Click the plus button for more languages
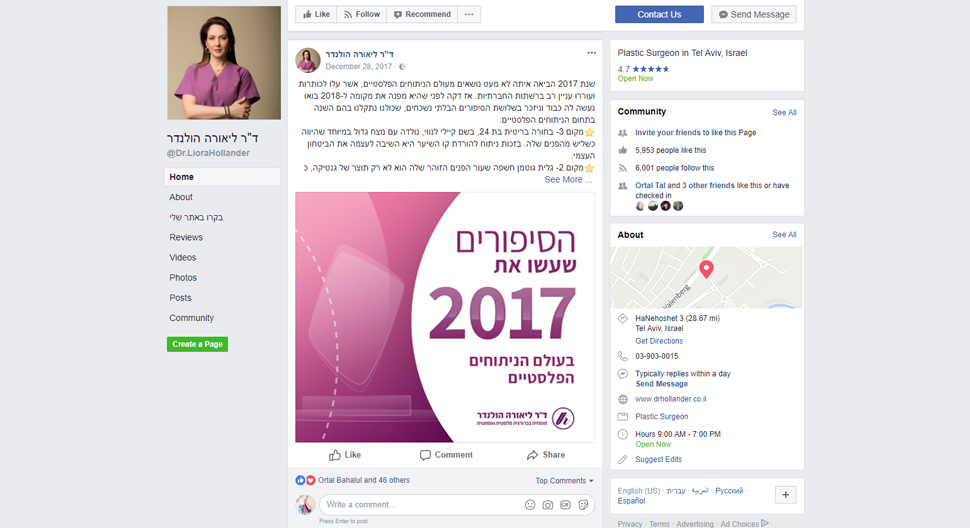 tap(786, 495)
